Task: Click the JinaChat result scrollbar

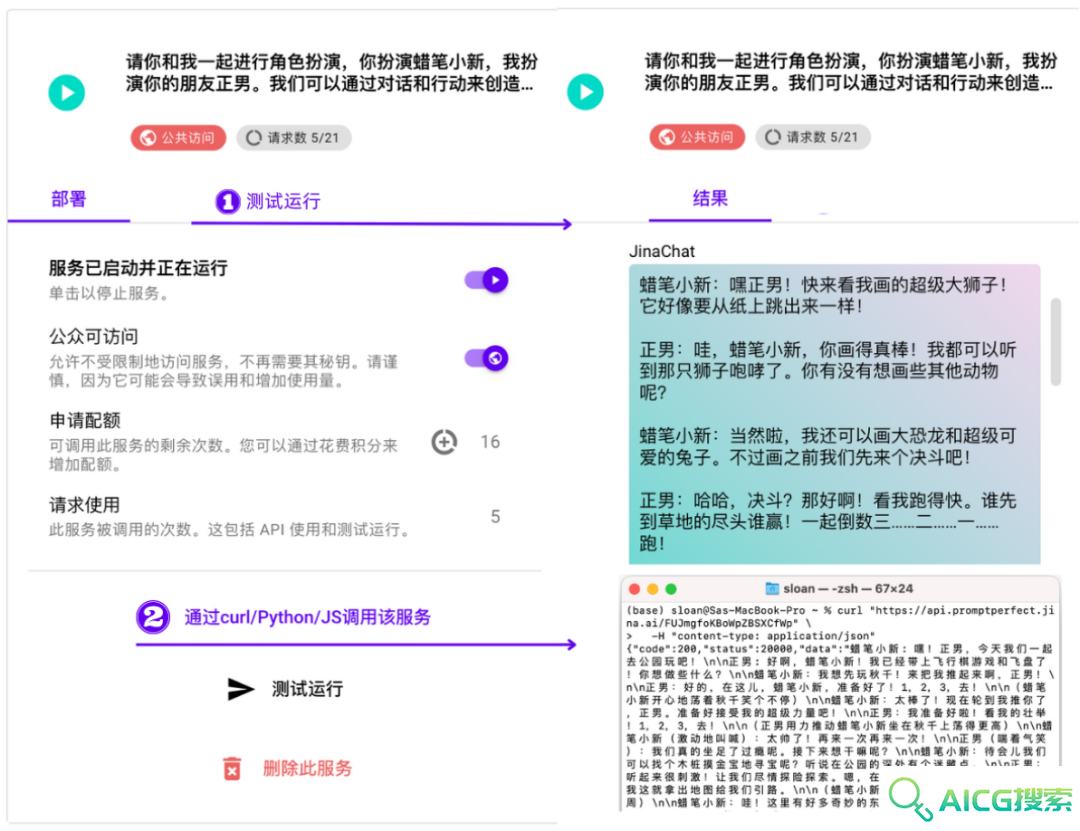Action: click(x=1055, y=342)
